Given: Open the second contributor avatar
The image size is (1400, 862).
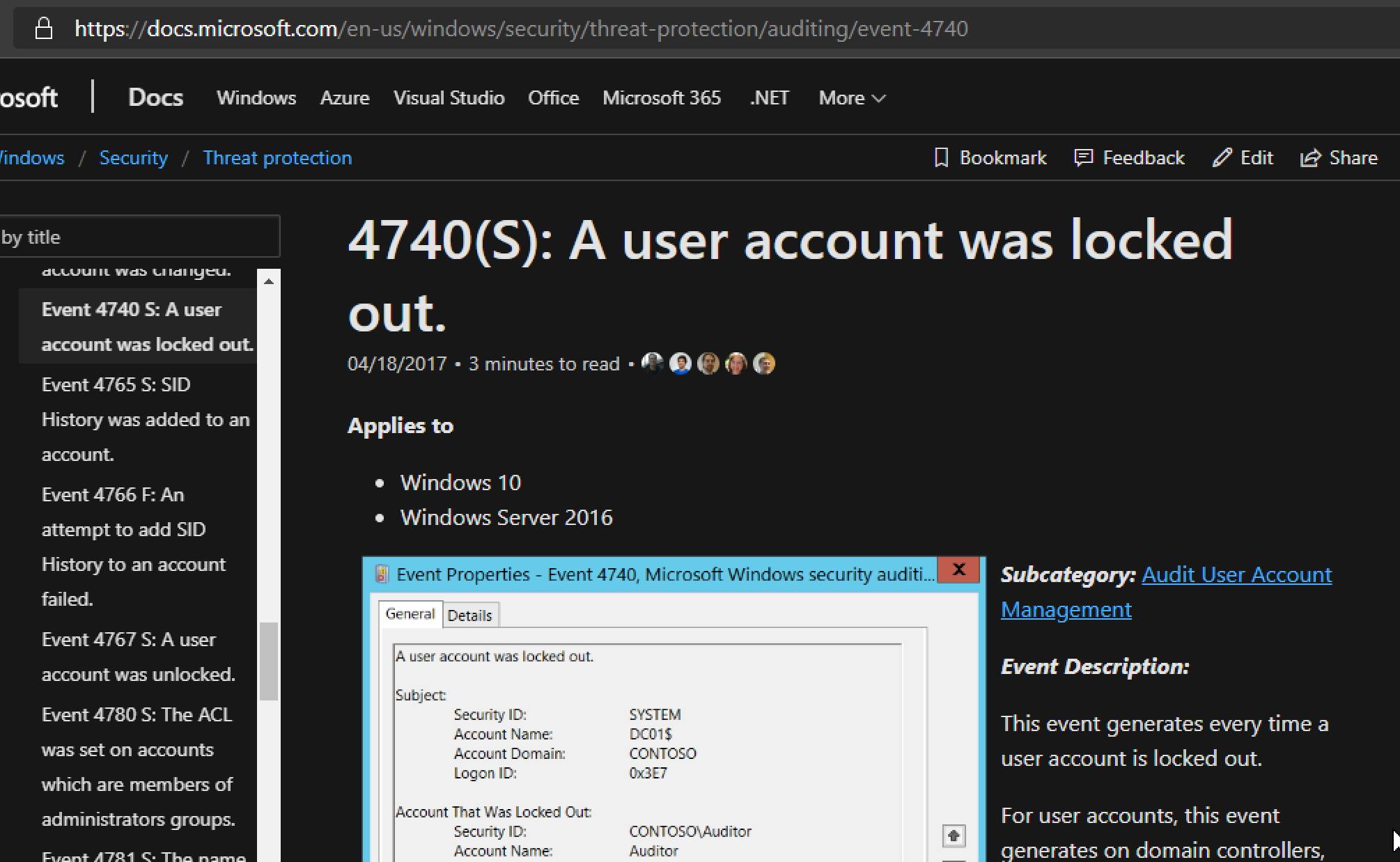Looking at the screenshot, I should pyautogui.click(x=680, y=363).
